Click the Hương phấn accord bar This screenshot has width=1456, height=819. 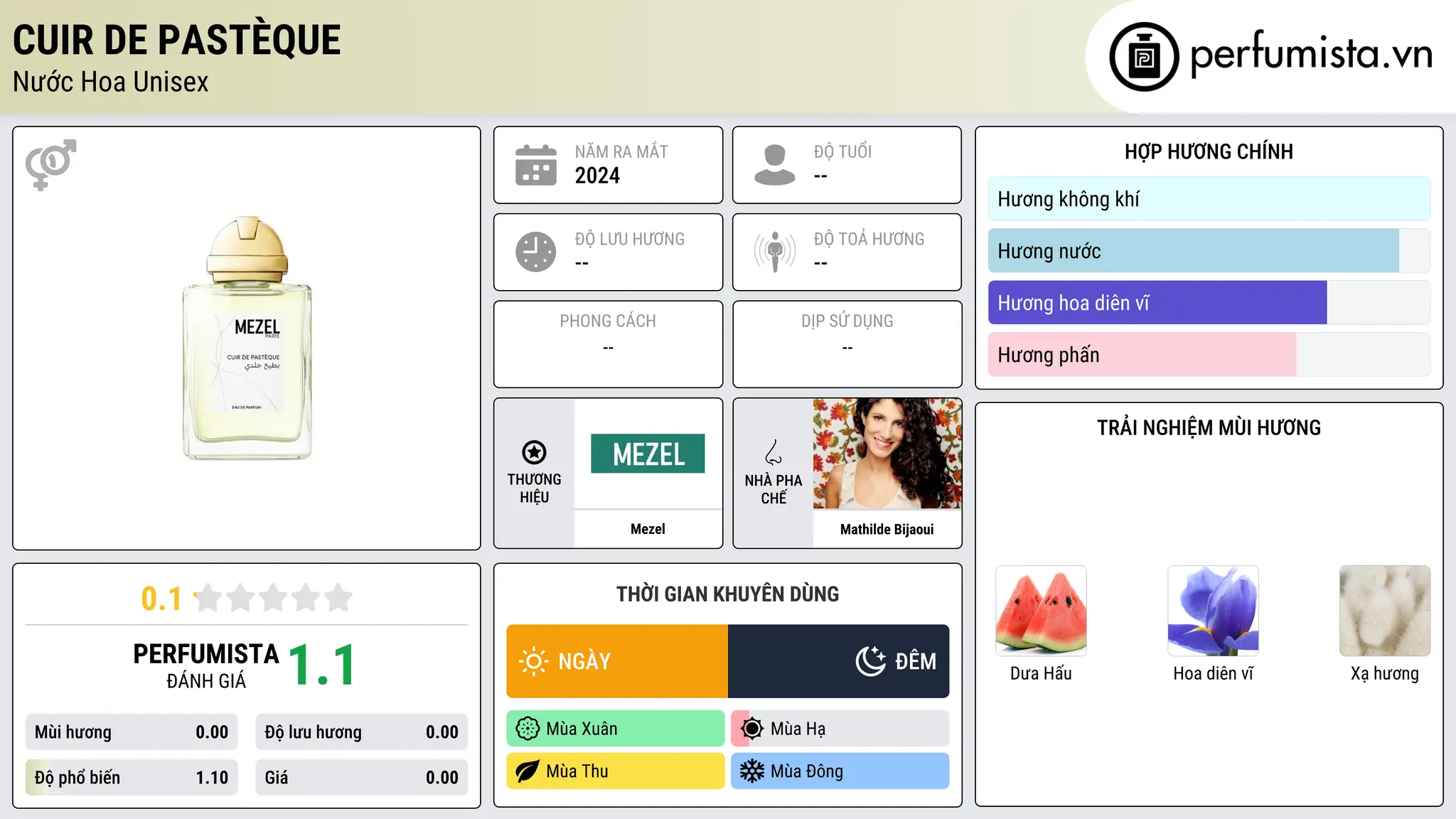tap(1209, 355)
